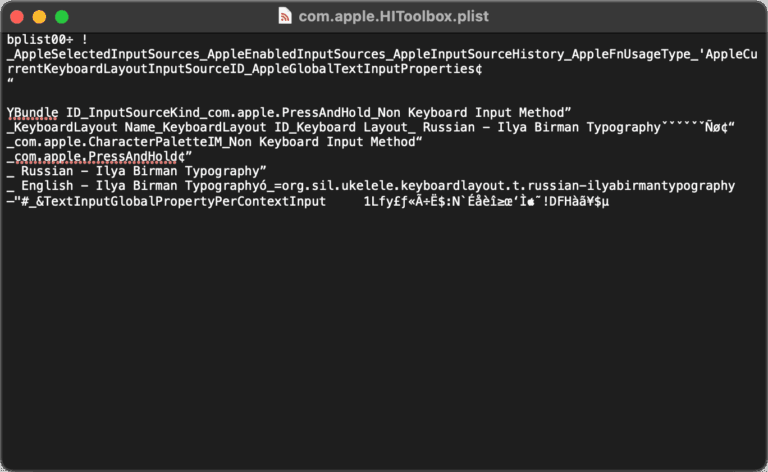
Task: Close the com.apple.HIToolbox.plist window
Action: [x=17, y=17]
